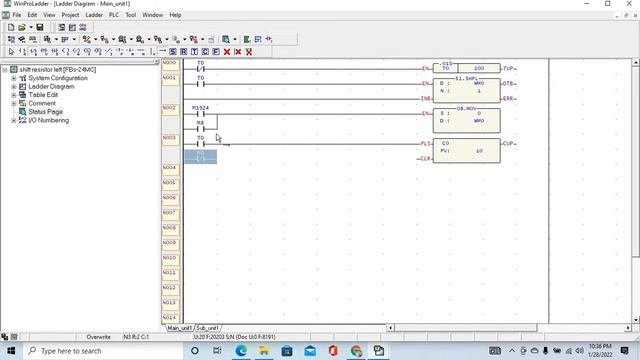Select the SHFL function block

(x=467, y=90)
